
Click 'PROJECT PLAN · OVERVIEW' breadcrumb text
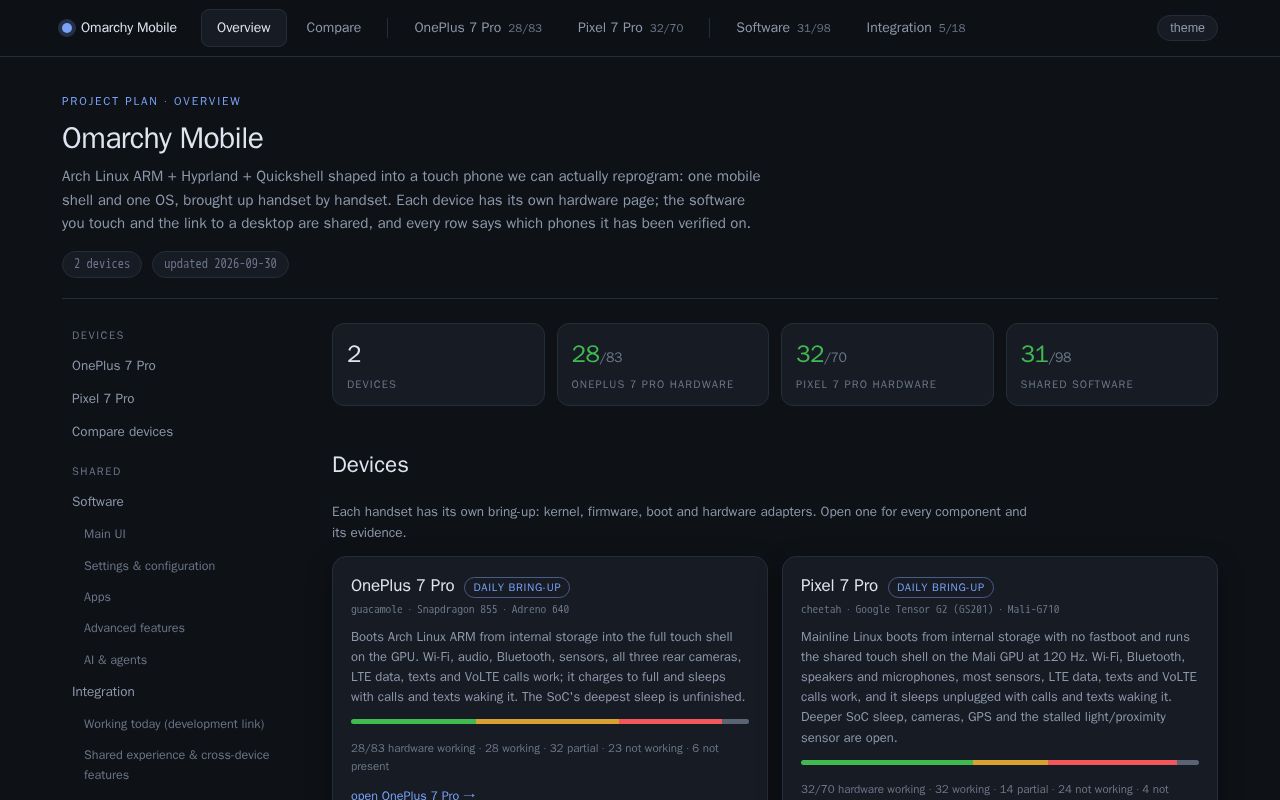(151, 101)
